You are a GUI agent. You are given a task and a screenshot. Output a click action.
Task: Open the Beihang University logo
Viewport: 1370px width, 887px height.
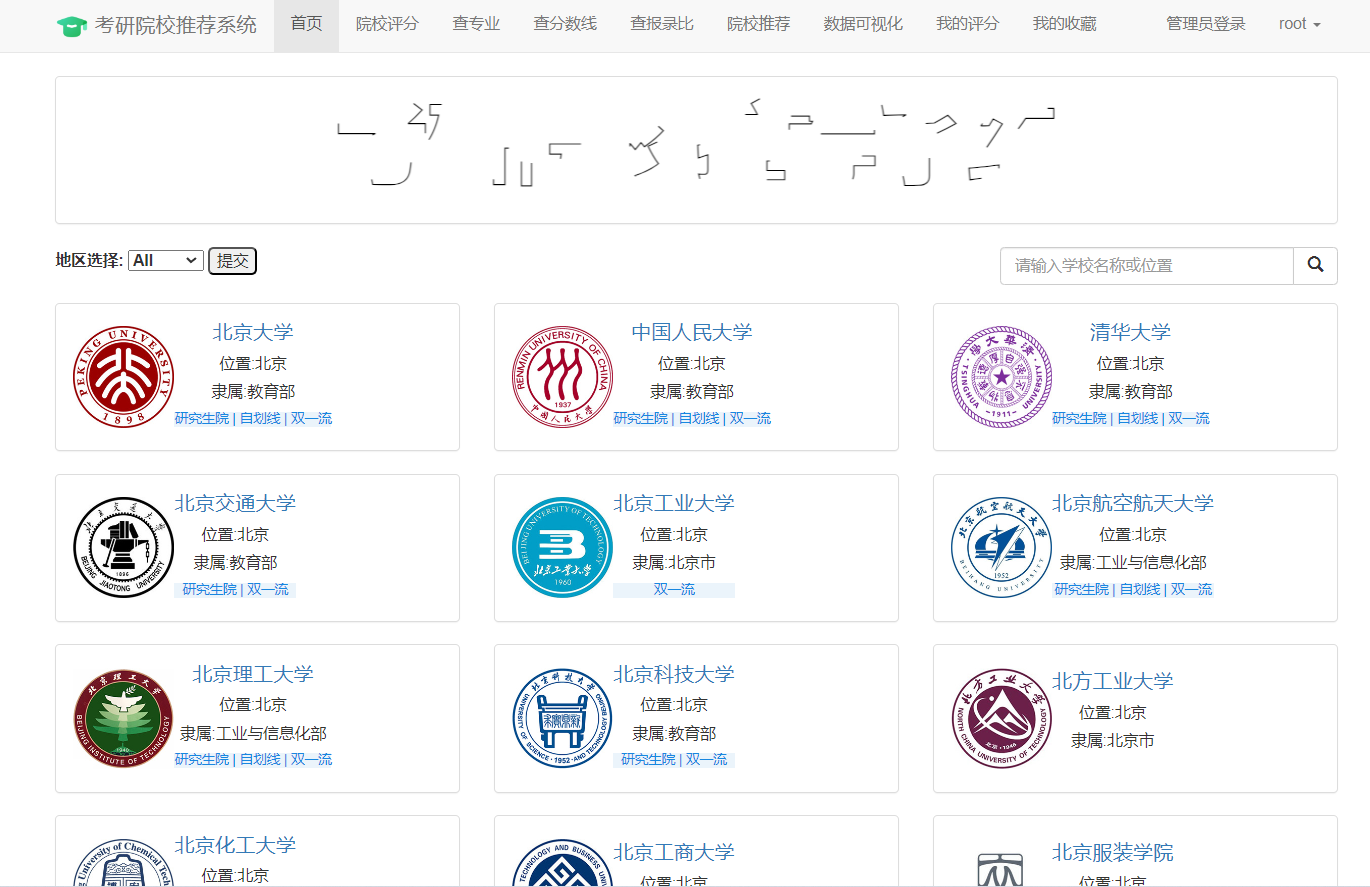pyautogui.click(x=1002, y=548)
